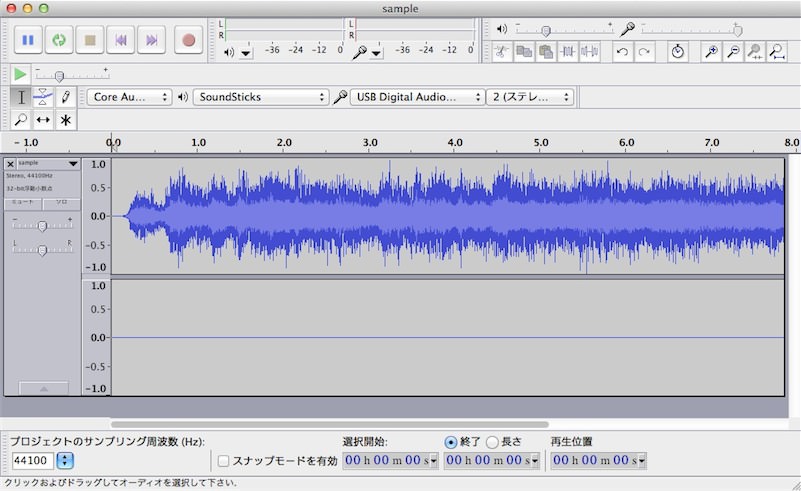
Task: Click 3.0 on the timeline ruler
Action: (370, 143)
